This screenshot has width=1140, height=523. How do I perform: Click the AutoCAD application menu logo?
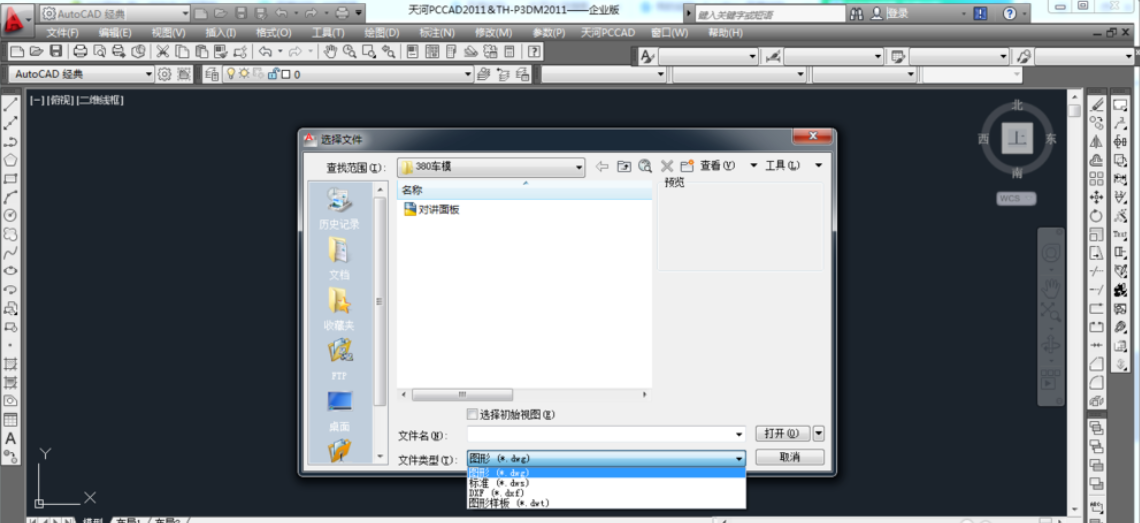[x=16, y=15]
